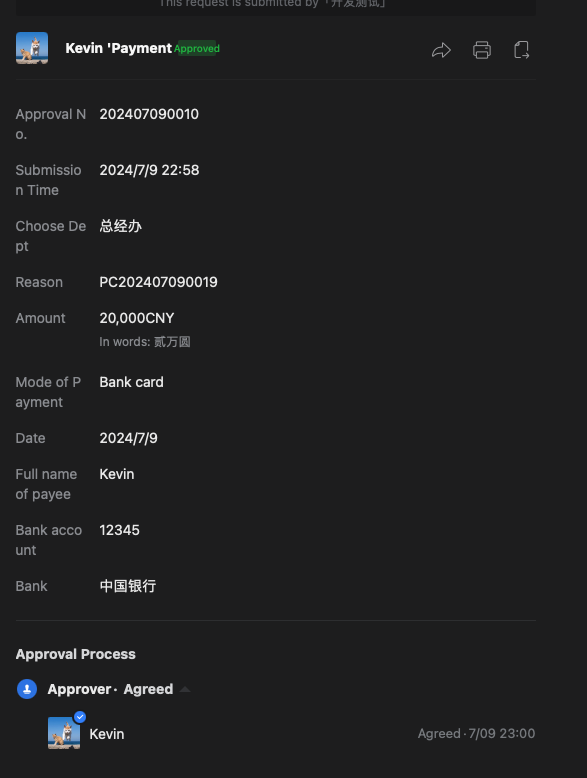Click the Kevin 'Payment title
Screen dimensions: 587x778
pyautogui.click(x=119, y=48)
